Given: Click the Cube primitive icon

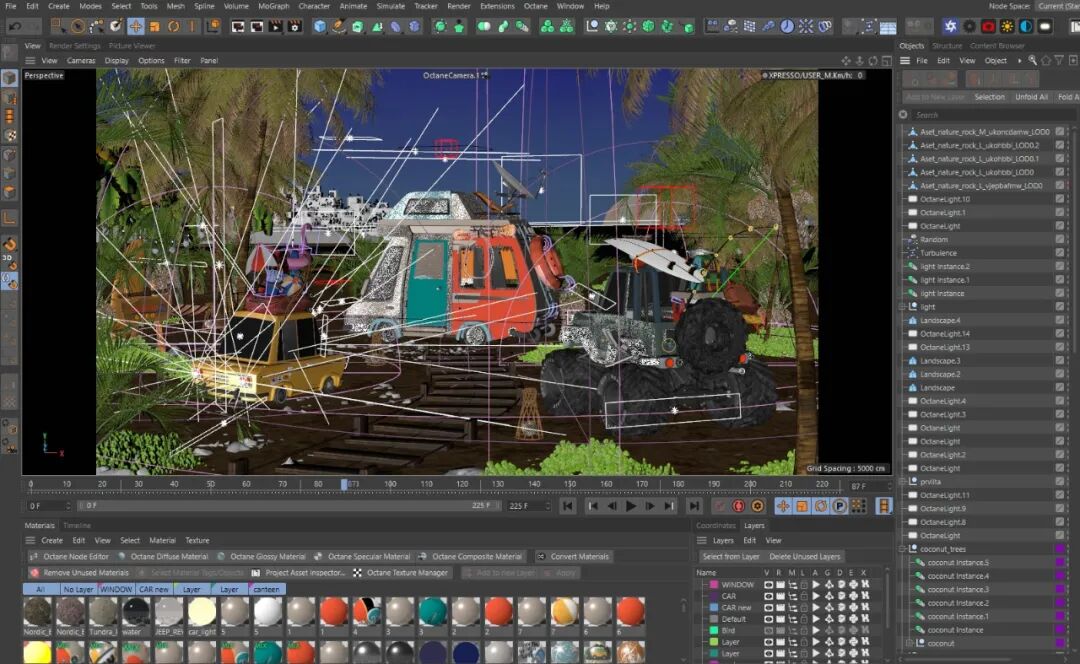Looking at the screenshot, I should pyautogui.click(x=320, y=27).
